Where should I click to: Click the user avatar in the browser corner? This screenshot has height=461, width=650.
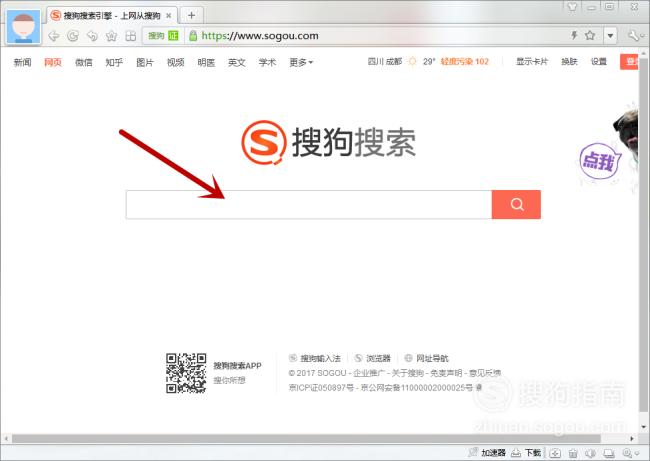tap(24, 27)
